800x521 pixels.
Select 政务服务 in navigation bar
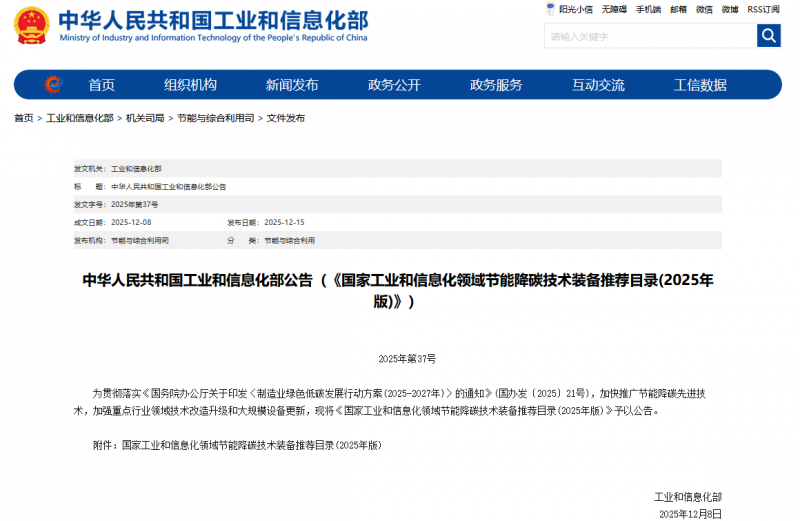coord(496,85)
